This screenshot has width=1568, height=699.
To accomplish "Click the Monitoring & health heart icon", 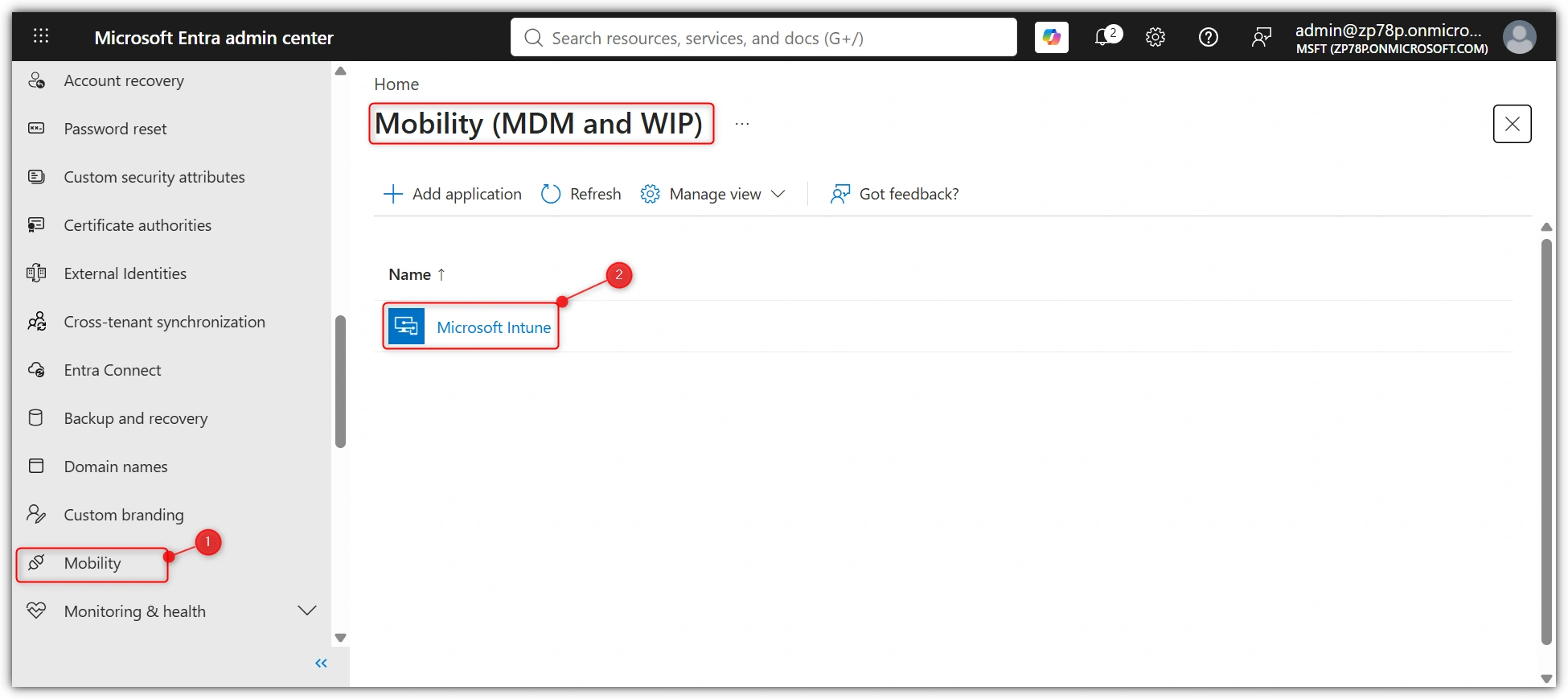I will pos(36,611).
